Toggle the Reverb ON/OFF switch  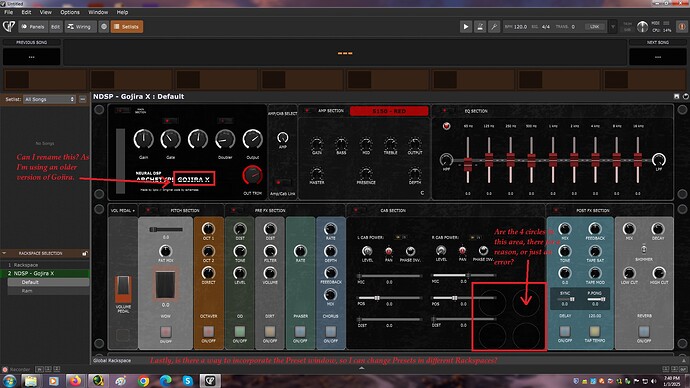(644, 331)
